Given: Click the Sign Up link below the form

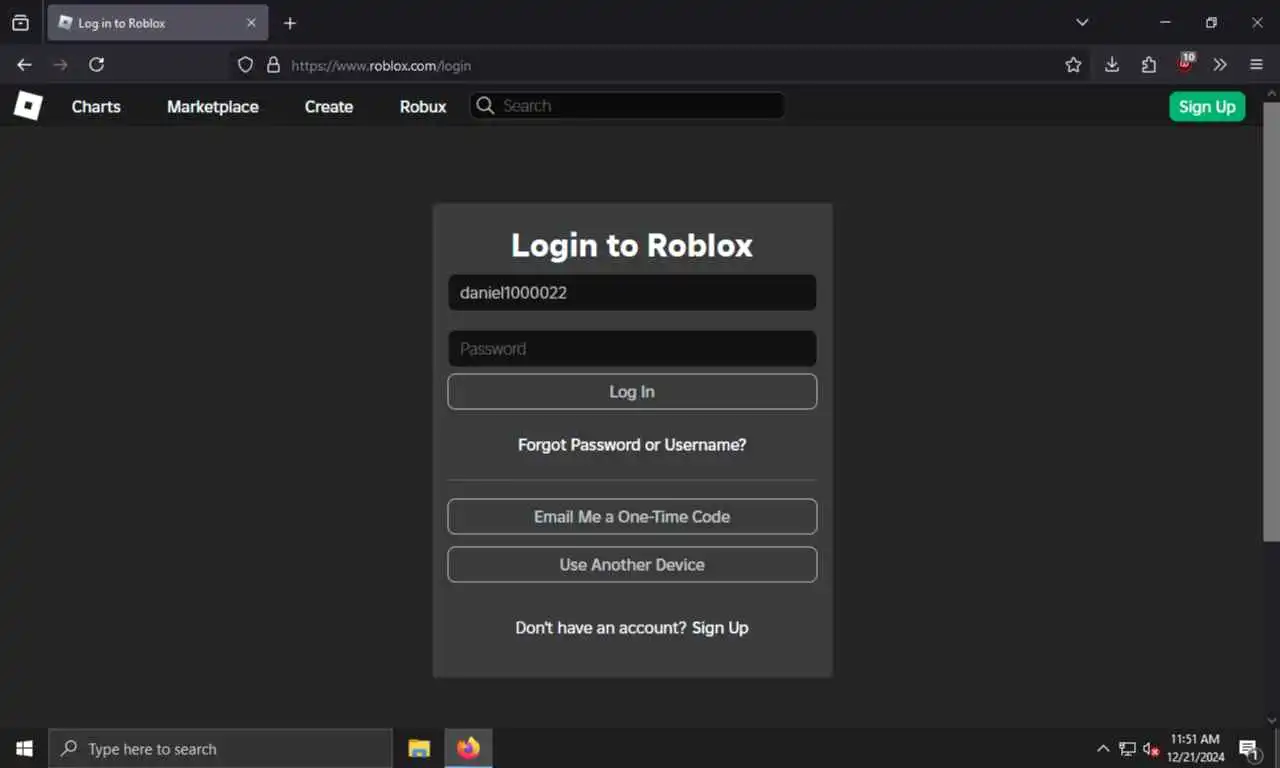Looking at the screenshot, I should click(x=720, y=628).
